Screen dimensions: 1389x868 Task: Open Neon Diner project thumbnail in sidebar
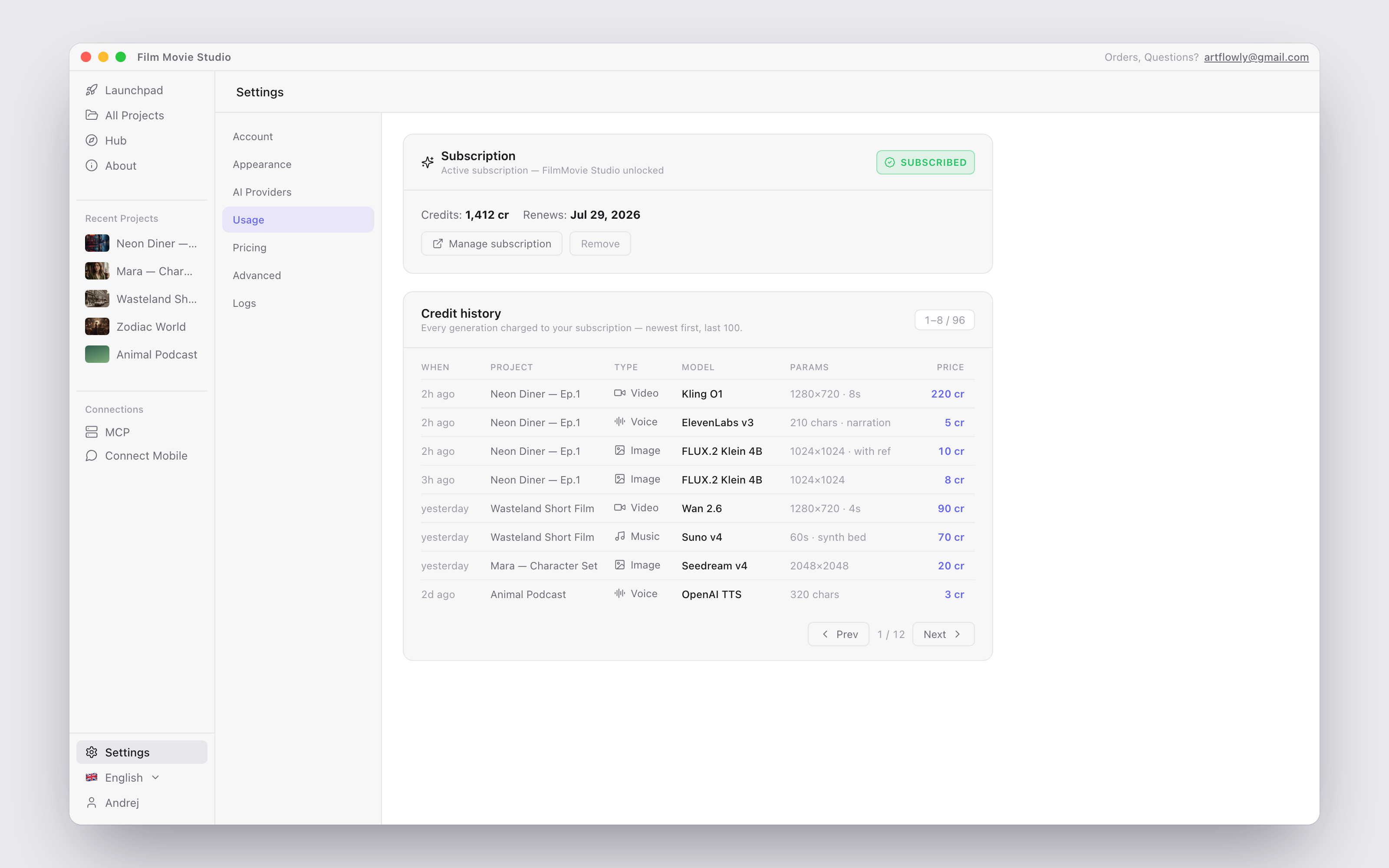(97, 243)
